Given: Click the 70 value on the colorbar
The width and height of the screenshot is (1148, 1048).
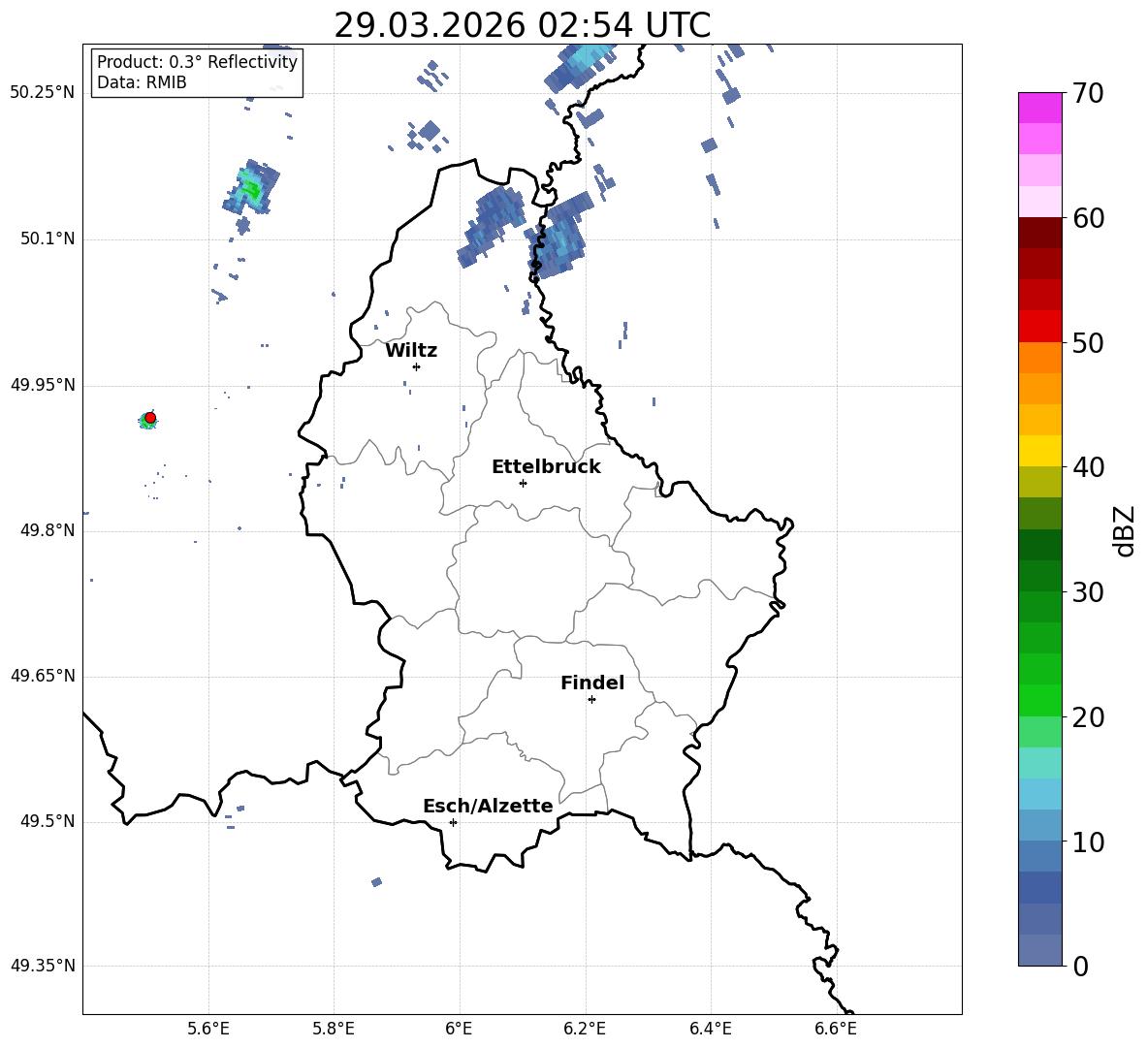Looking at the screenshot, I should pos(1089,94).
